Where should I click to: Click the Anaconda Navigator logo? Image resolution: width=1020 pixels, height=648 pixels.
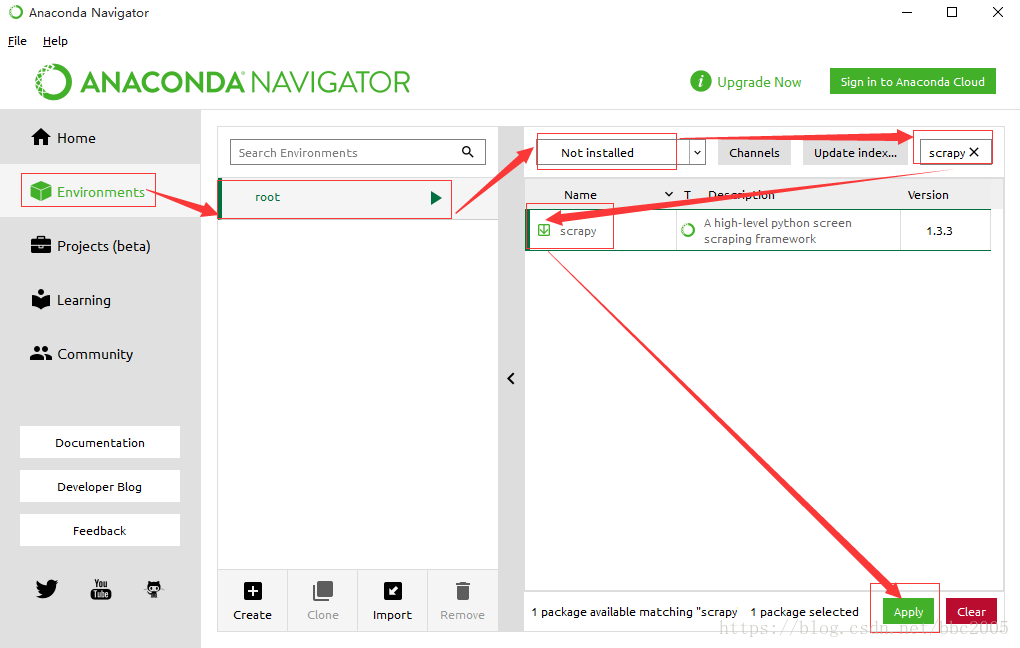click(x=222, y=82)
